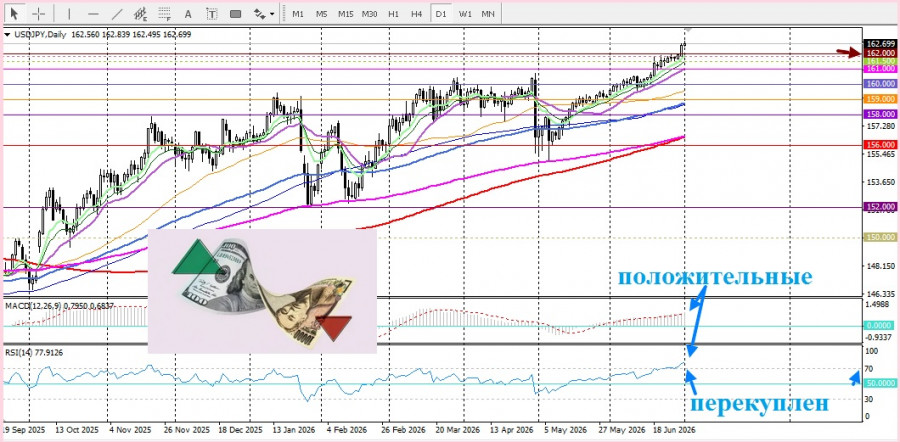This screenshot has width=900, height=442.
Task: Click the red 156.000 level label
Action: pyautogui.click(x=880, y=145)
